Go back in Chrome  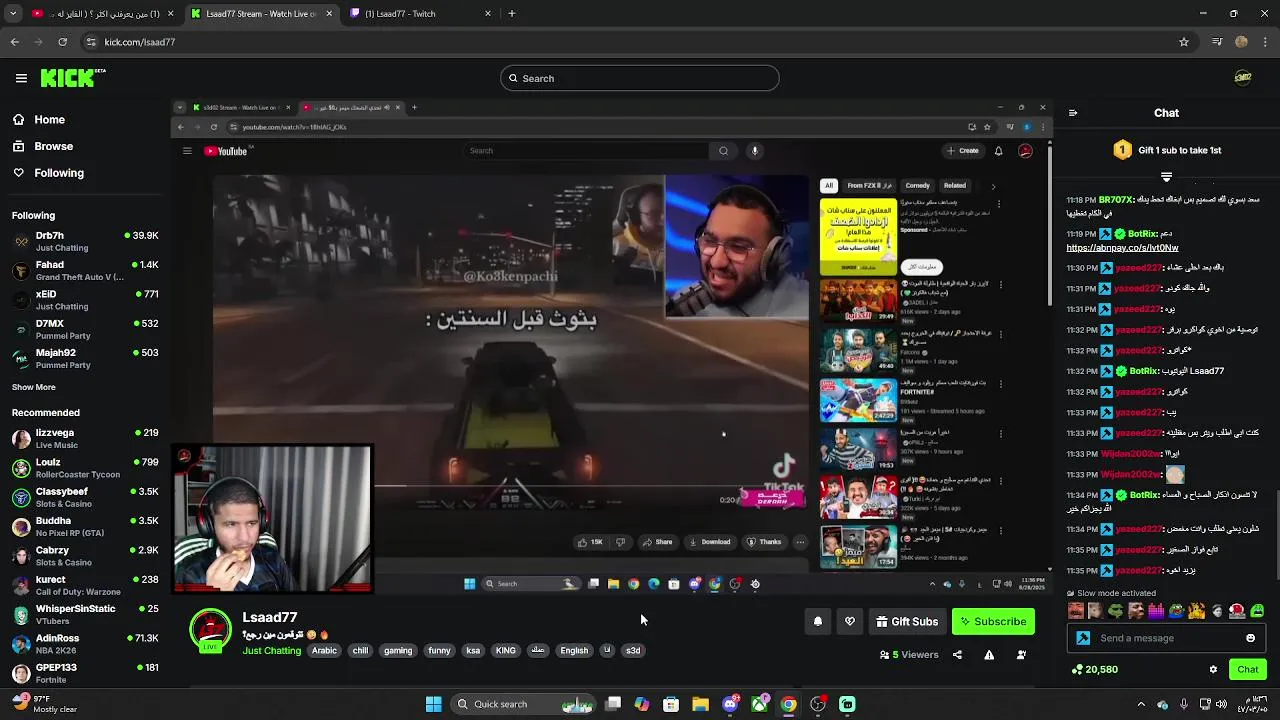click(x=14, y=42)
